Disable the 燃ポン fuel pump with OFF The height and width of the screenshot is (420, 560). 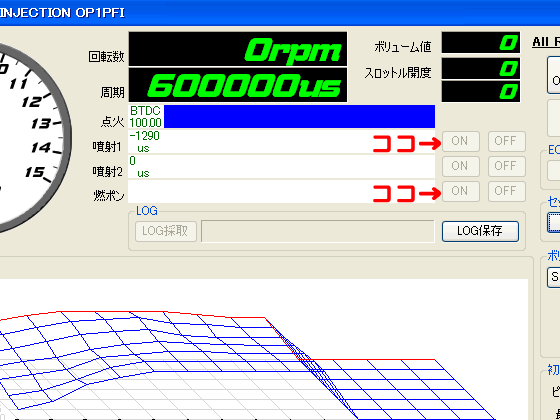click(506, 191)
